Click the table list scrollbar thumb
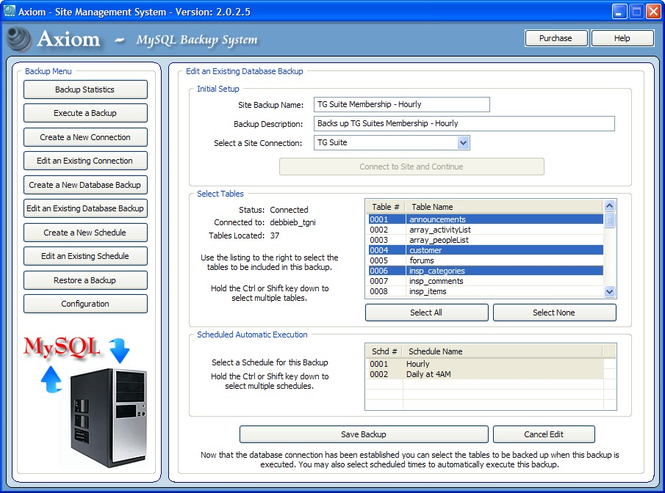 609,220
